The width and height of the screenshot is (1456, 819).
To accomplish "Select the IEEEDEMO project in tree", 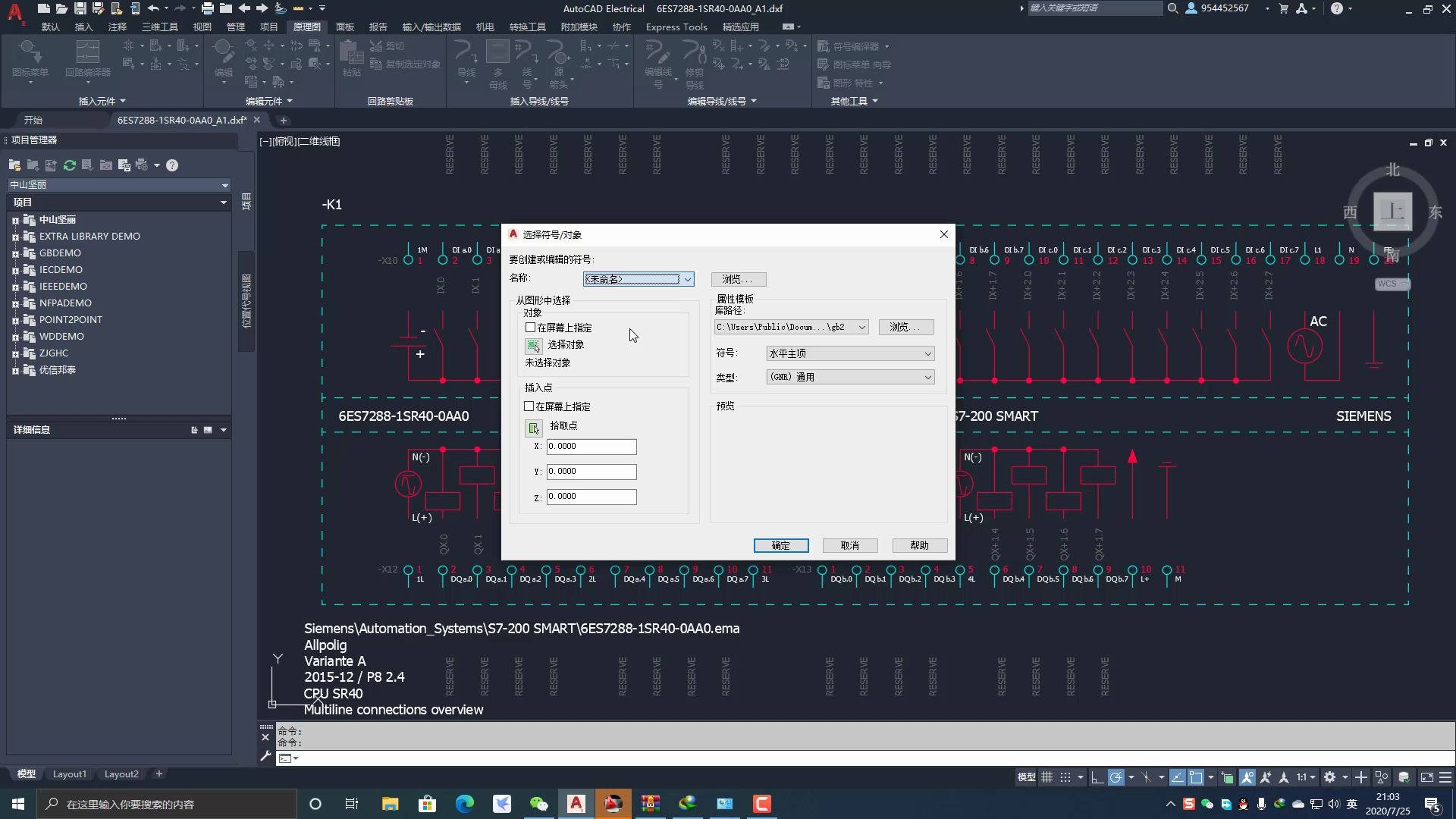I will tap(63, 287).
